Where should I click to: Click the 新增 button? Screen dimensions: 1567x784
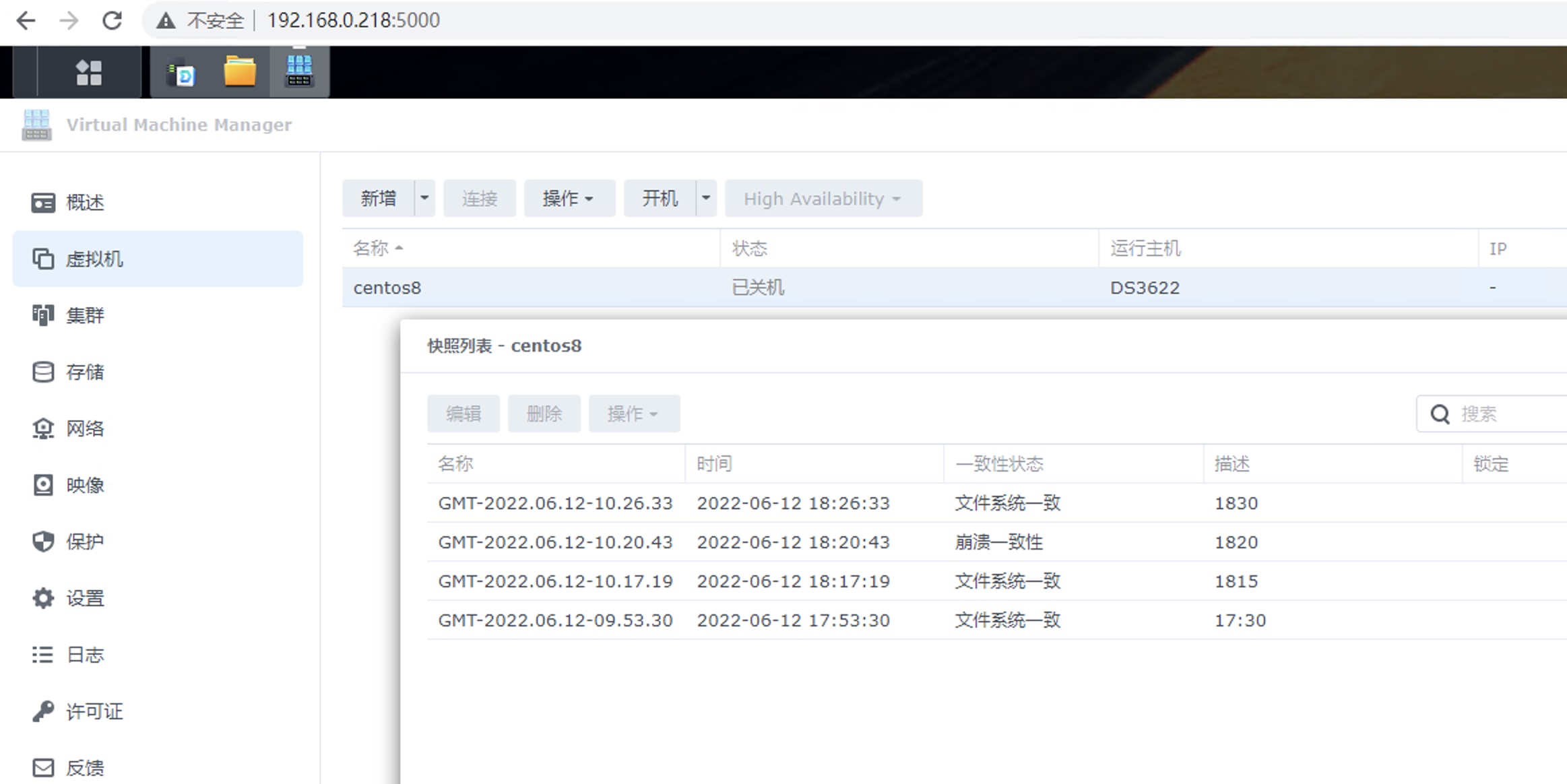pos(379,198)
